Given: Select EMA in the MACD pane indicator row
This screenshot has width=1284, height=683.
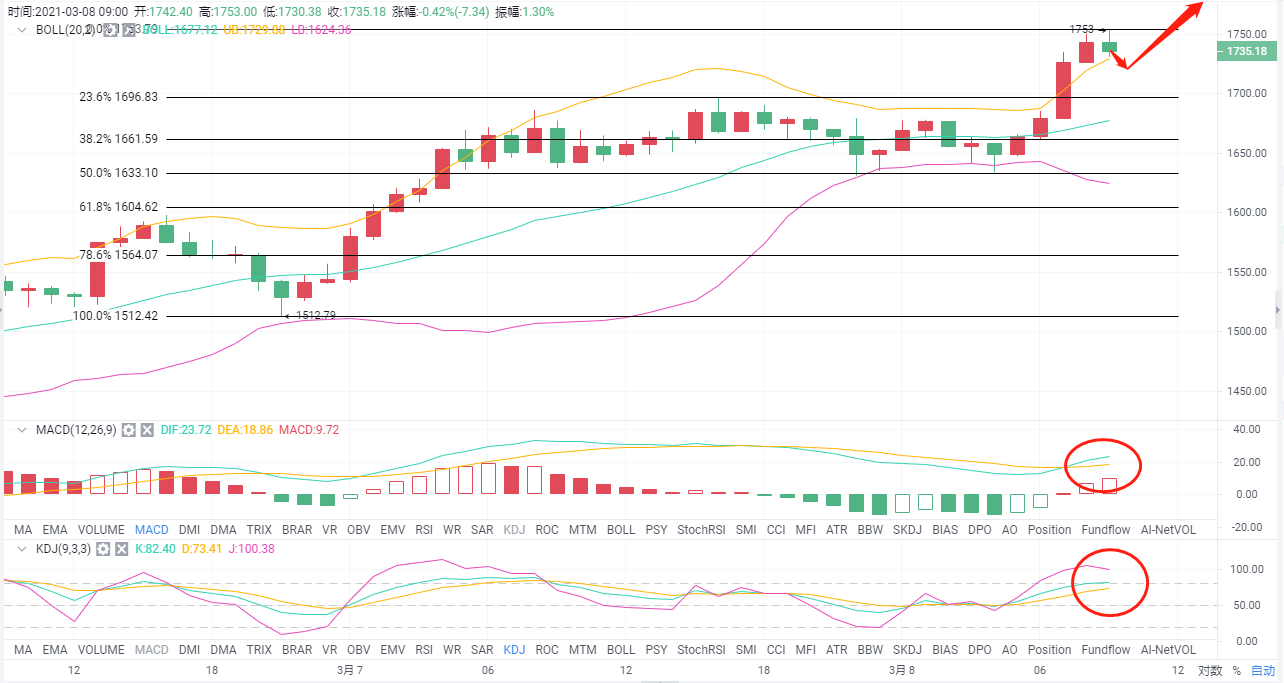Looking at the screenshot, I should click(56, 530).
